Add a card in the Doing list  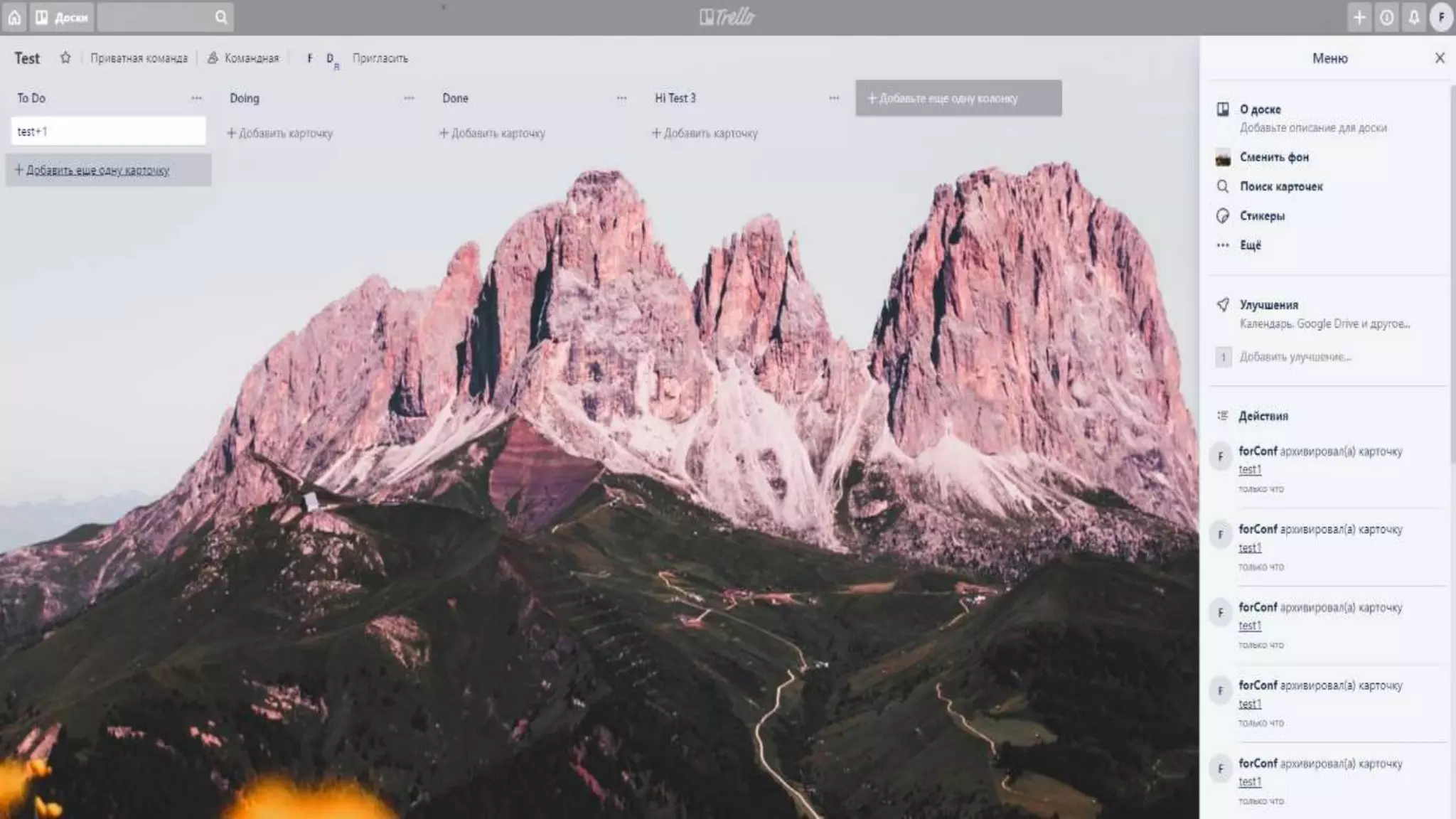click(x=280, y=133)
